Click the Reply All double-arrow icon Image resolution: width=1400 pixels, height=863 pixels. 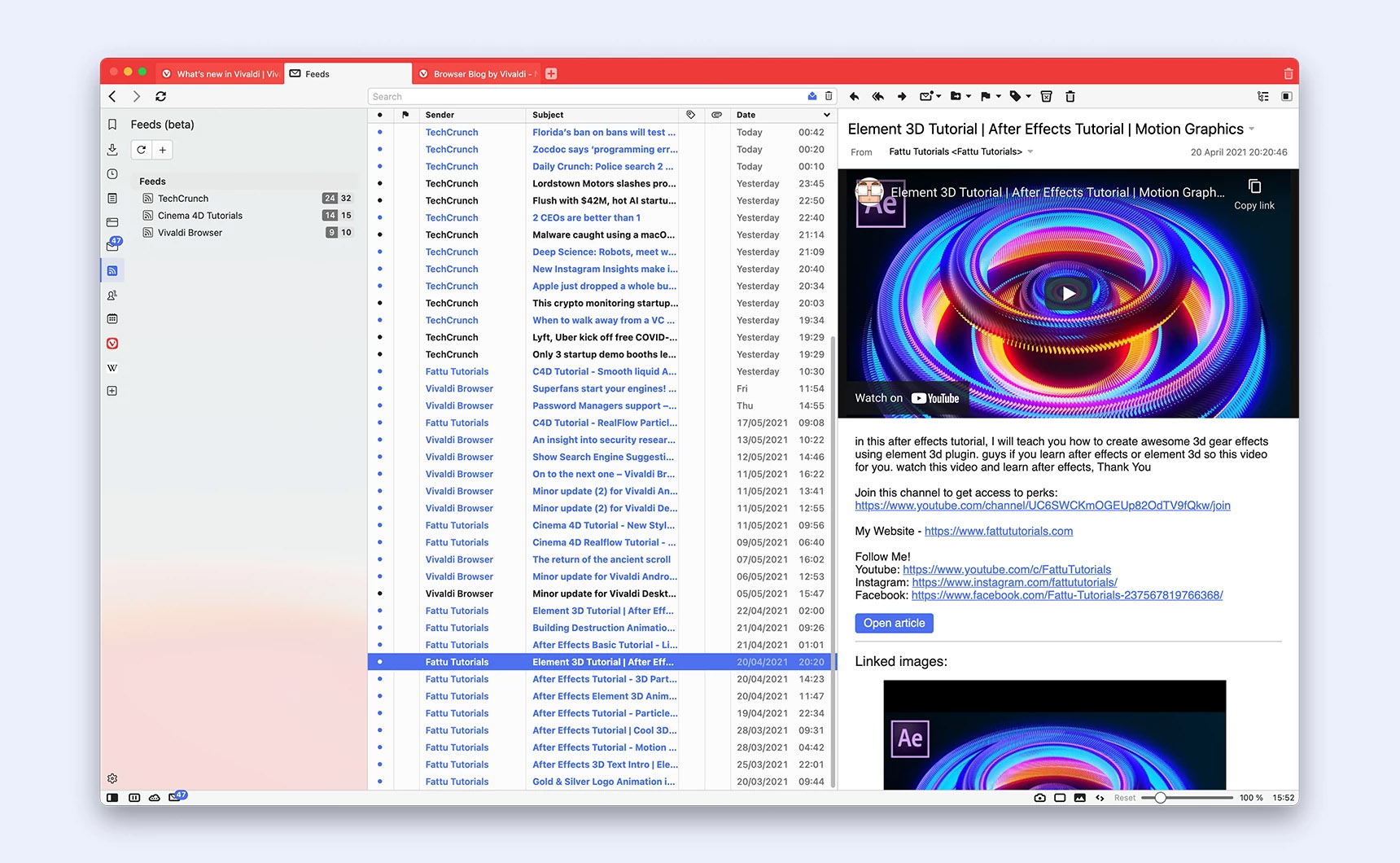coord(877,96)
